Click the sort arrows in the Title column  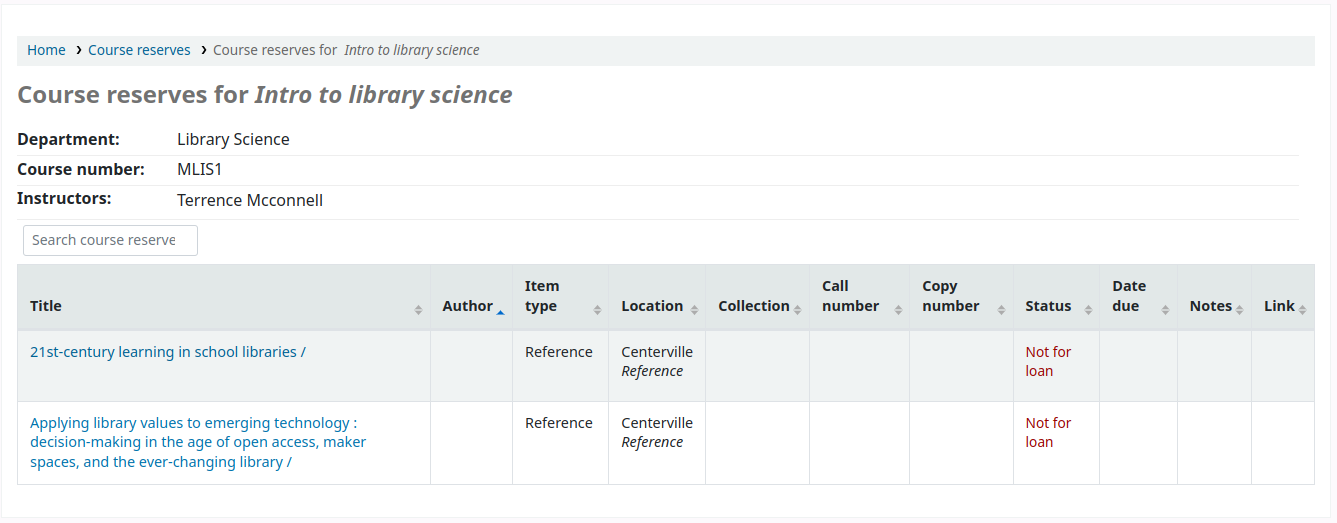coord(418,310)
